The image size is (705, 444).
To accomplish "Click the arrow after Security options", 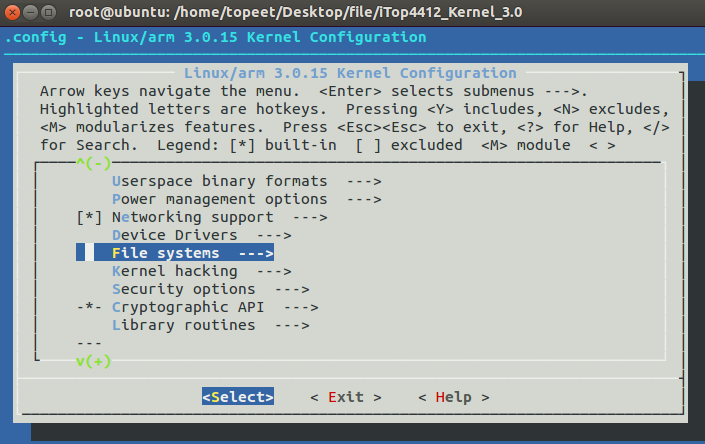I will click(292, 289).
